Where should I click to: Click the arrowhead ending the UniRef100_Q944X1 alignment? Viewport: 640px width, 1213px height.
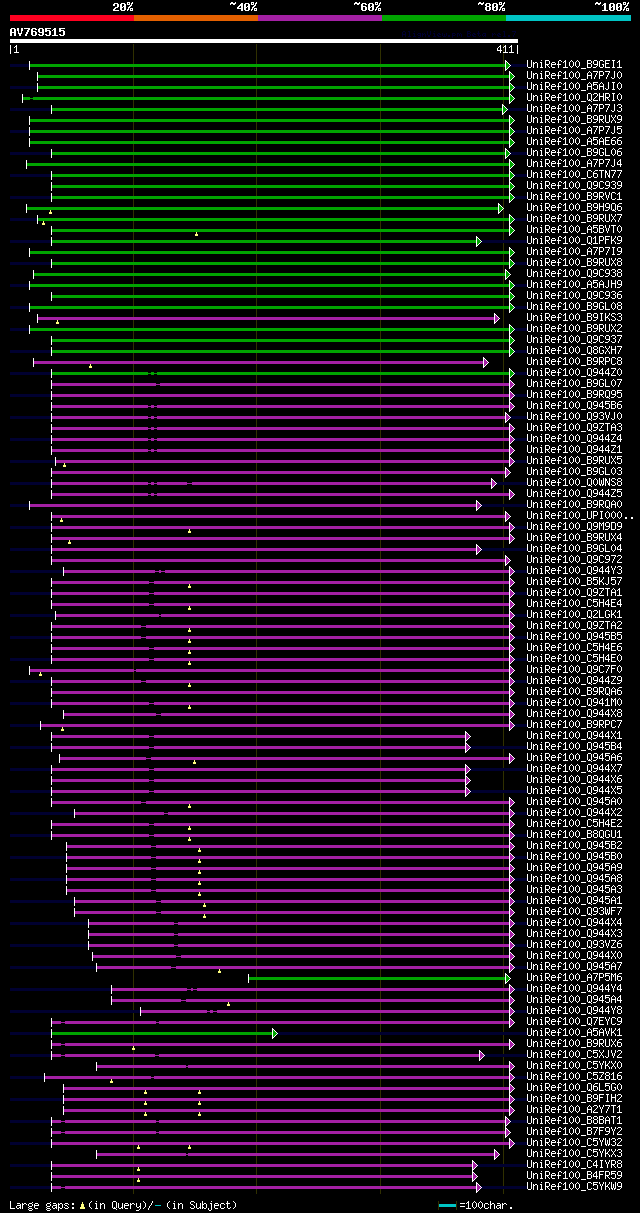coord(468,736)
